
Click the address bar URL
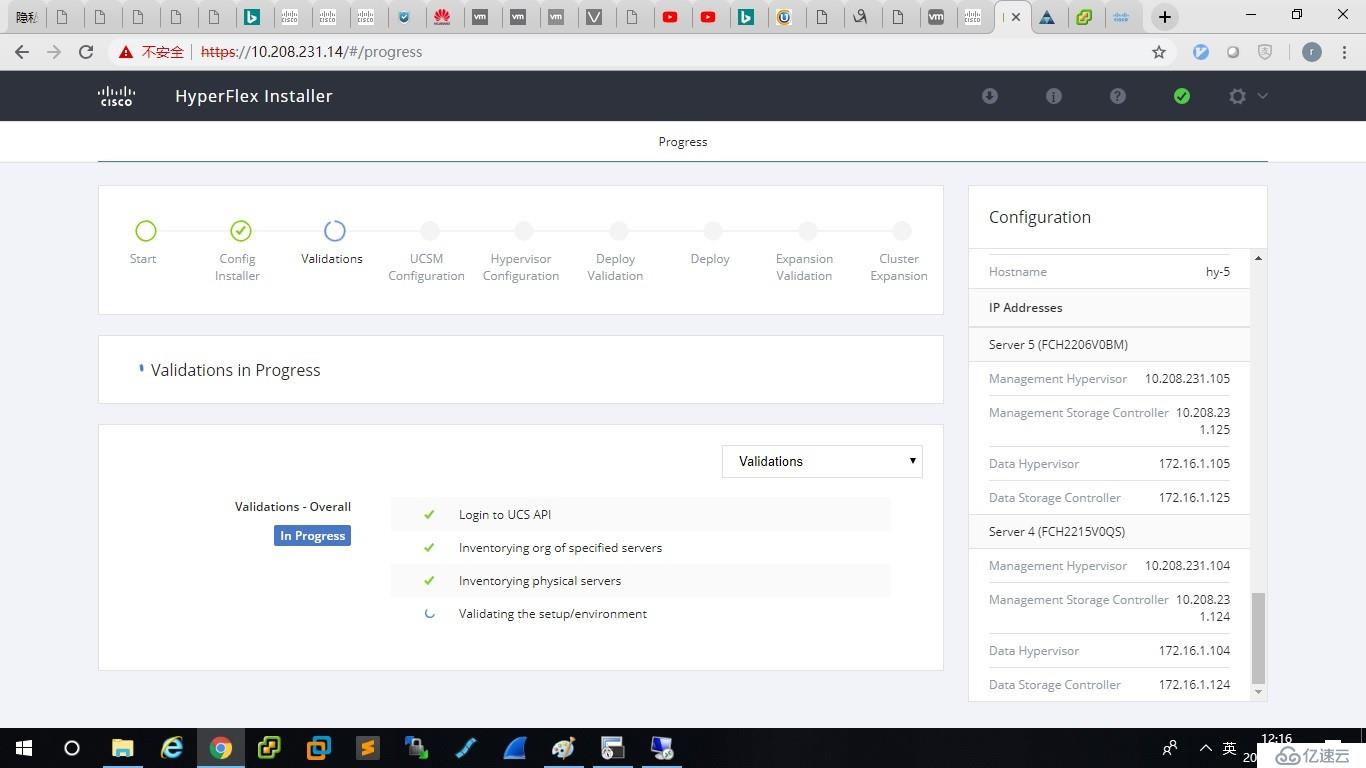coord(311,52)
